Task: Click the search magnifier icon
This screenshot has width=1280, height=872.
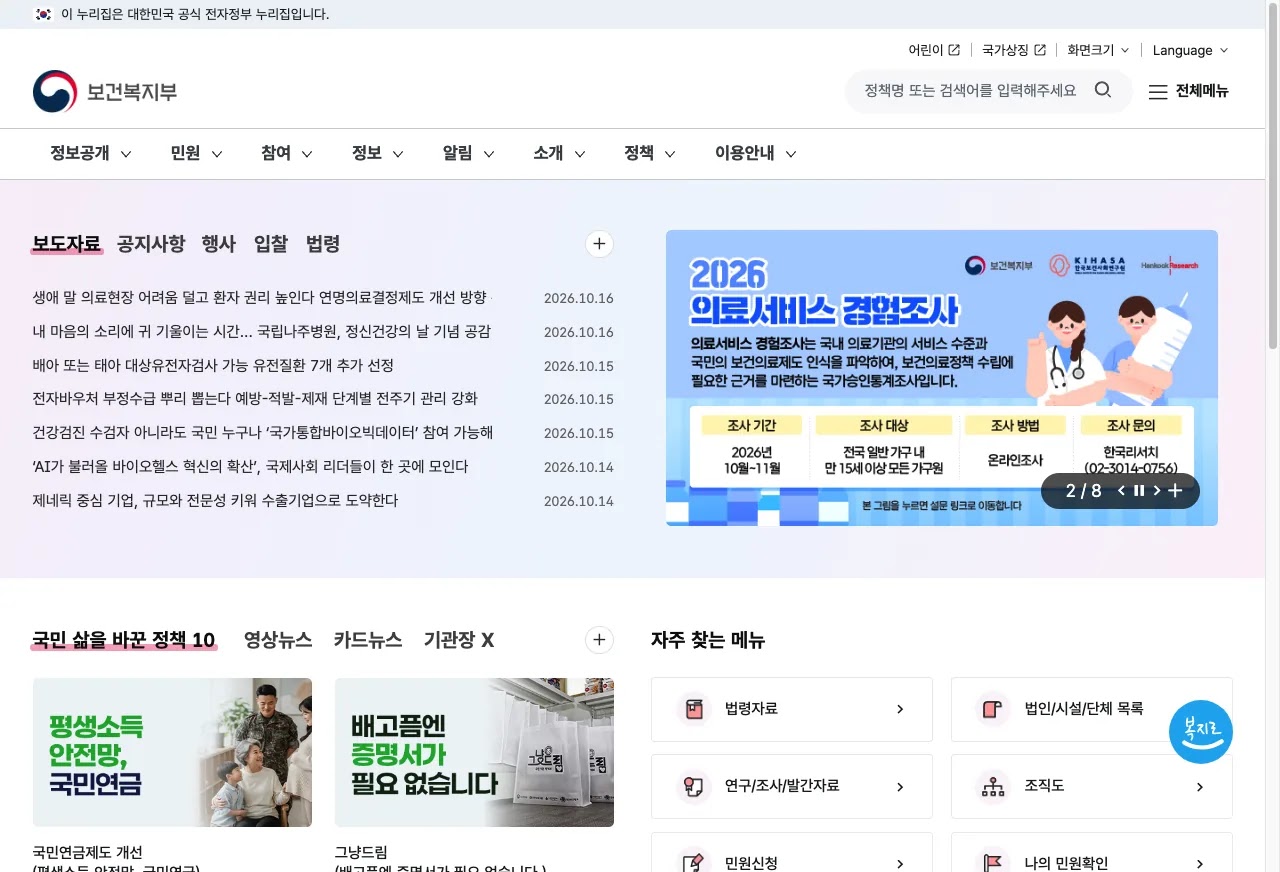Action: 1103,90
